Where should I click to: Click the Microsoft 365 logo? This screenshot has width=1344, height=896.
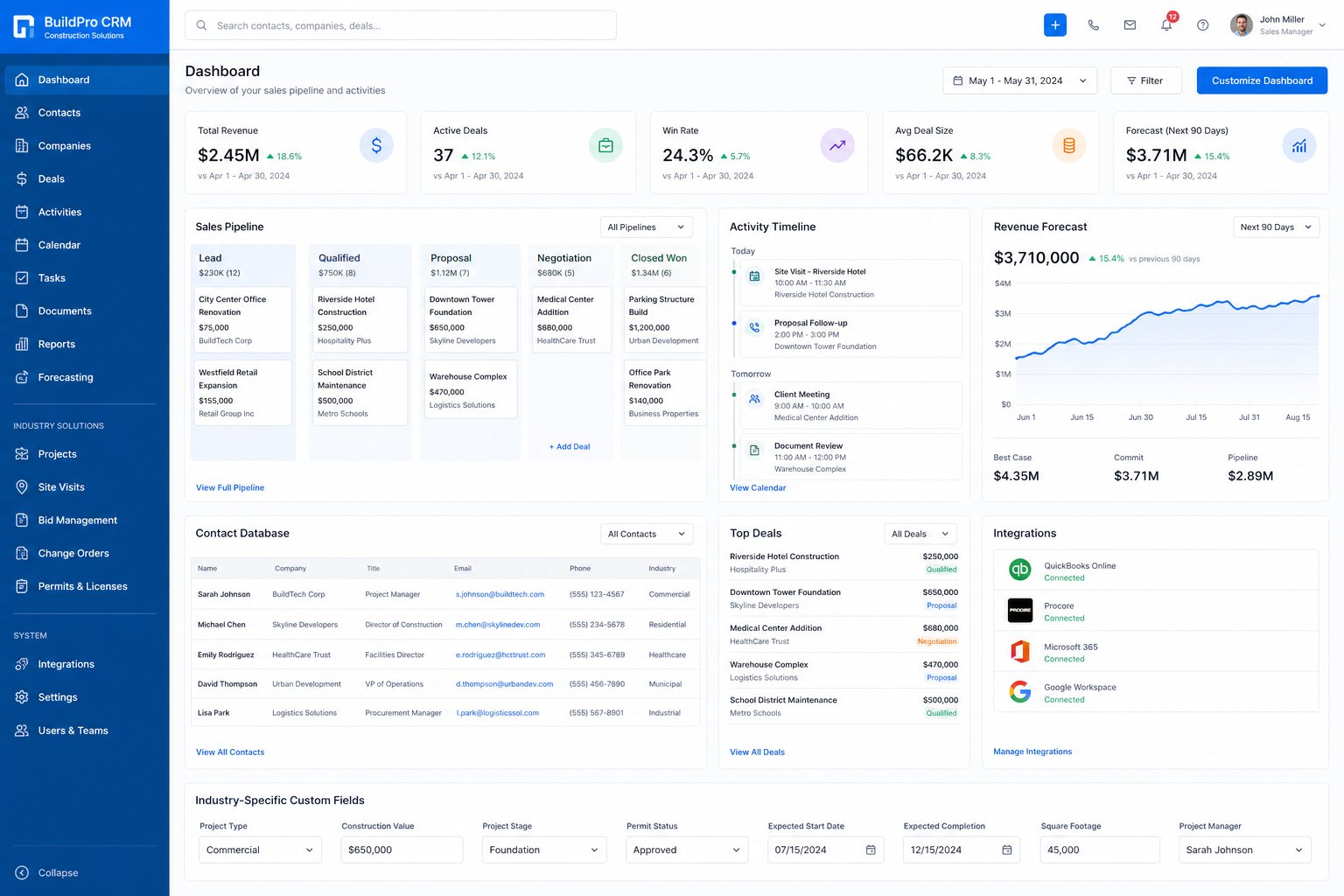tap(1020, 651)
